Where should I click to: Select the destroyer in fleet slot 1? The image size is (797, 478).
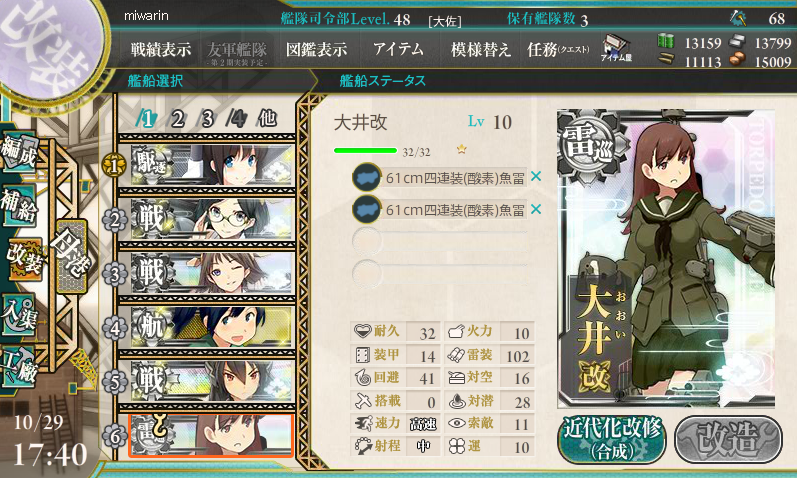[x=211, y=166]
